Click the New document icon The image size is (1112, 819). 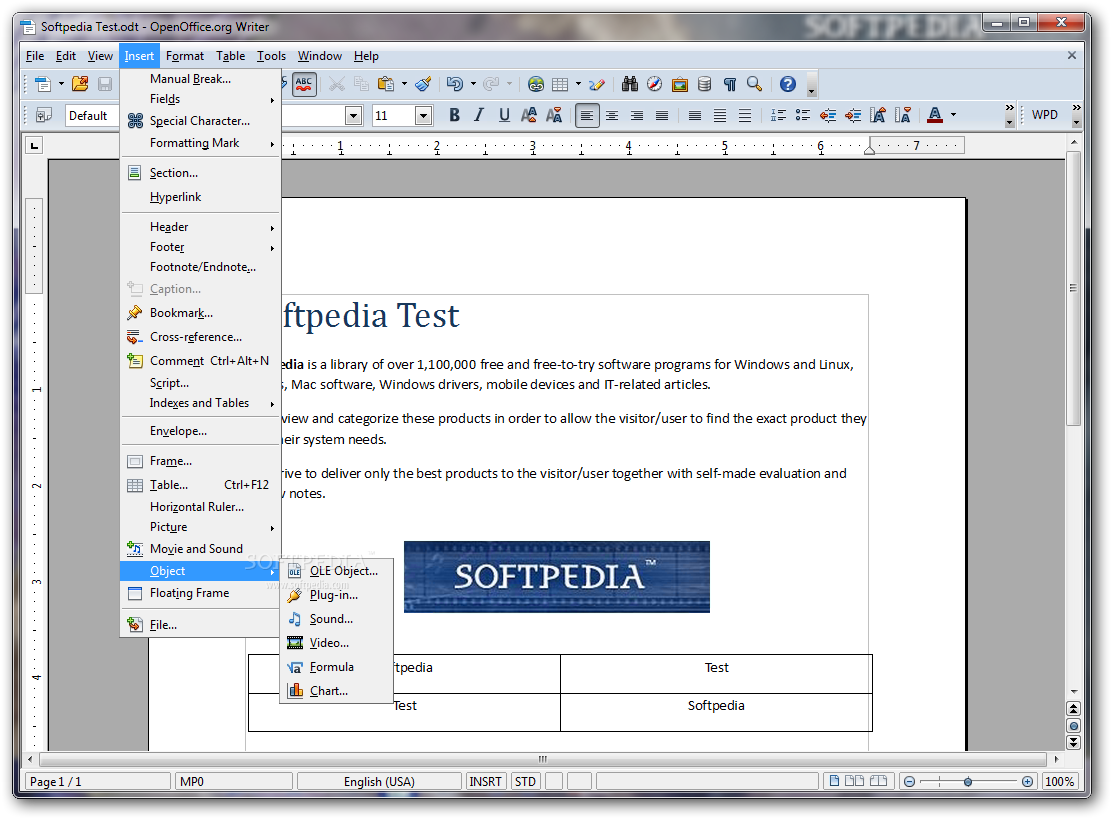[43, 84]
